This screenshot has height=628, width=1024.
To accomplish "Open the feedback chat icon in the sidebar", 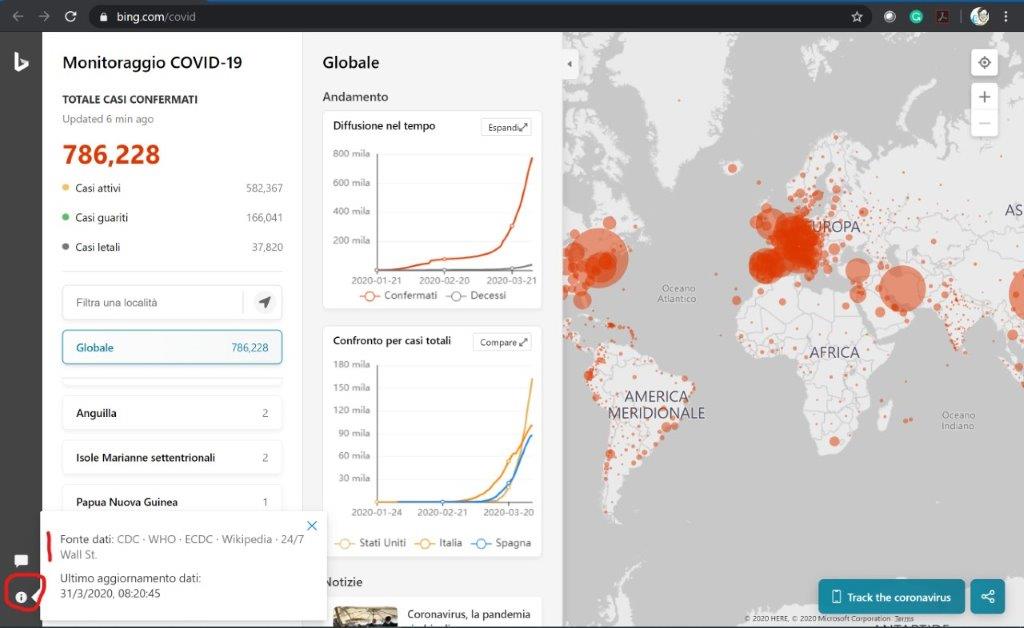I will 21,561.
